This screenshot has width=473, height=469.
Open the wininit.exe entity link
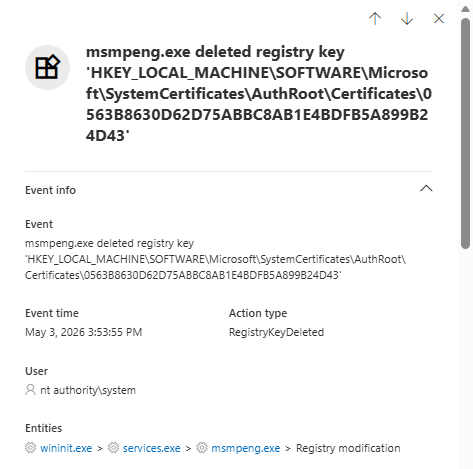pyautogui.click(x=66, y=448)
